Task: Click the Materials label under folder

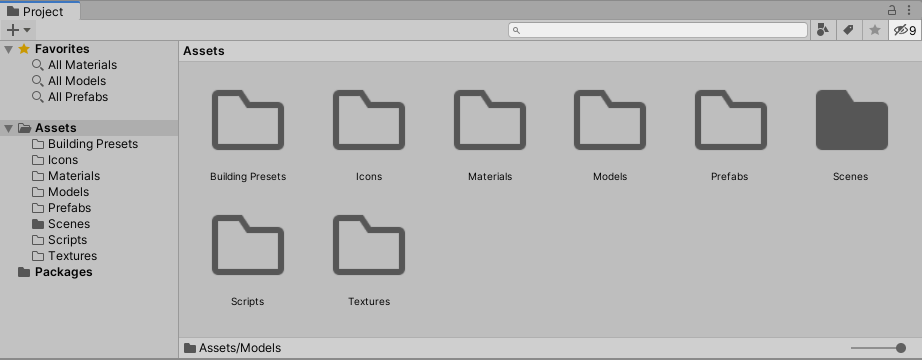Action: (490, 176)
